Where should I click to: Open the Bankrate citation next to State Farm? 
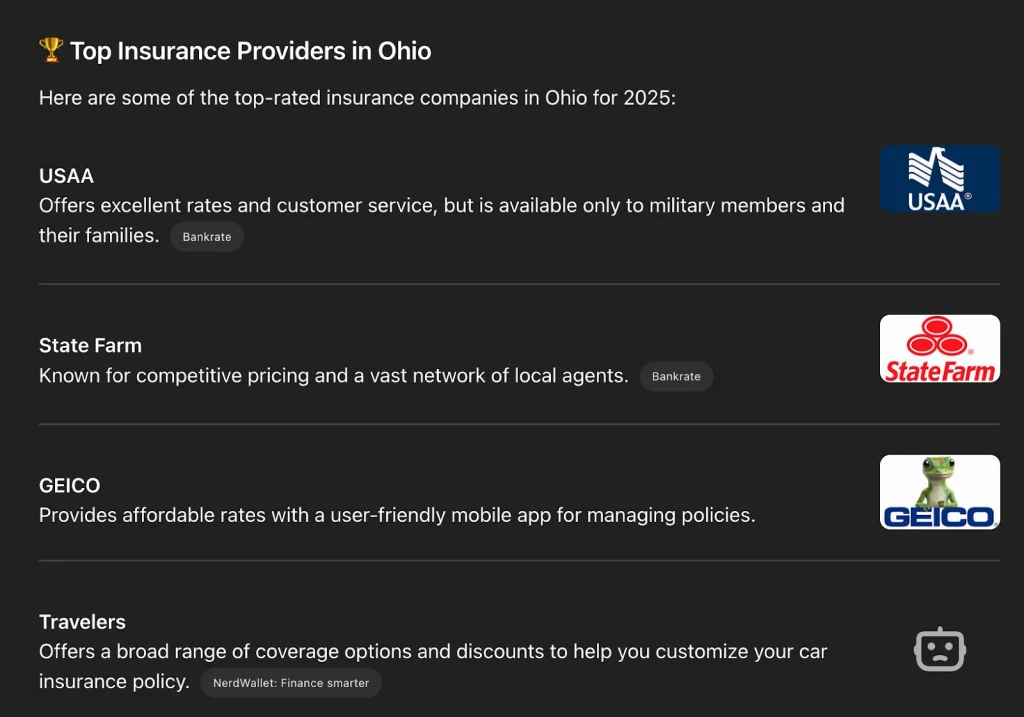(676, 376)
